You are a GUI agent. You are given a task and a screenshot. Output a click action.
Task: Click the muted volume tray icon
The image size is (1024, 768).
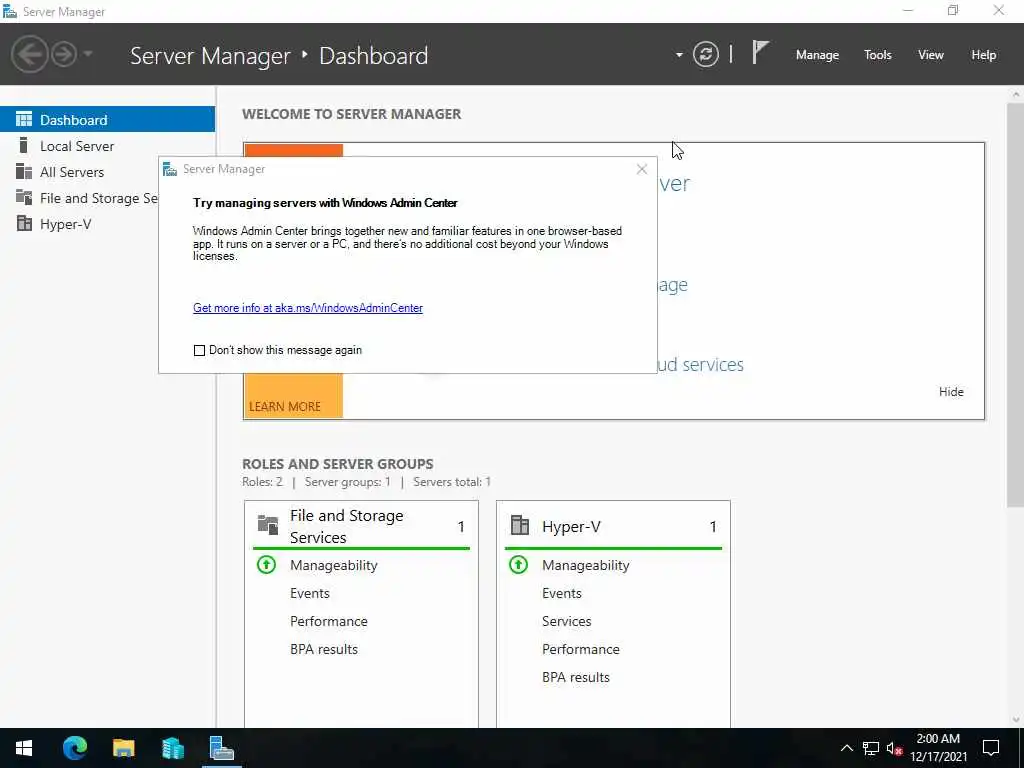tap(894, 748)
